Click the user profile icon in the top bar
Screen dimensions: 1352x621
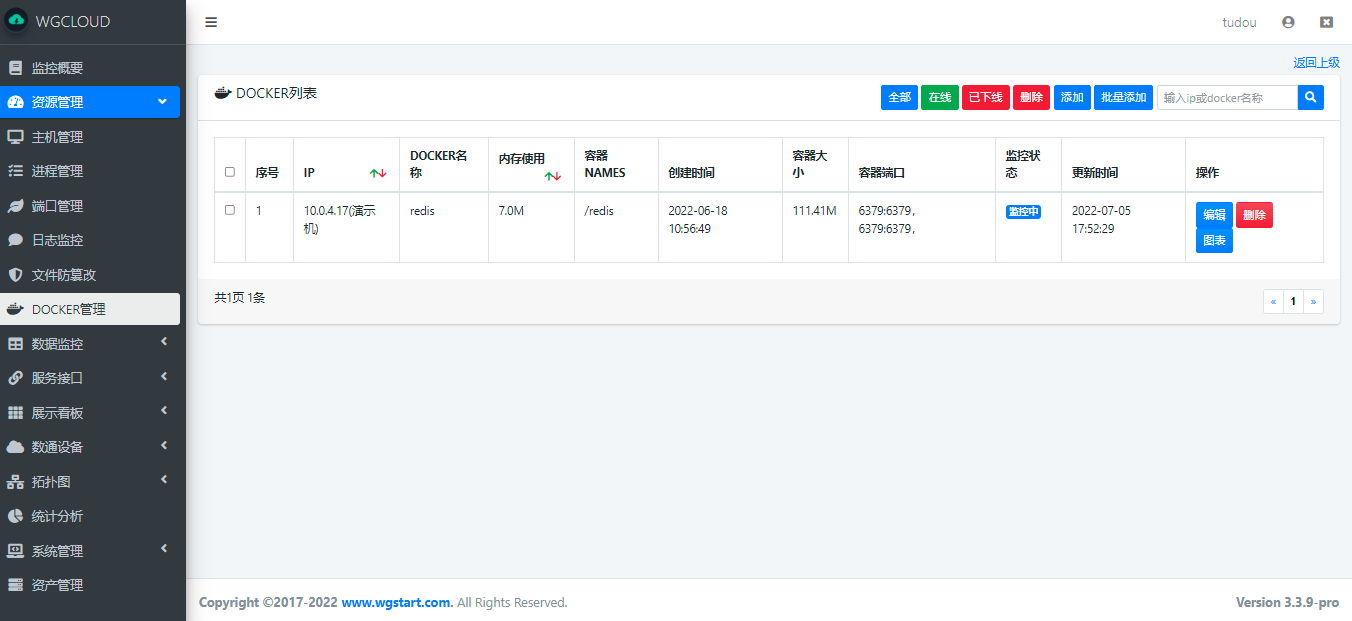(1288, 21)
